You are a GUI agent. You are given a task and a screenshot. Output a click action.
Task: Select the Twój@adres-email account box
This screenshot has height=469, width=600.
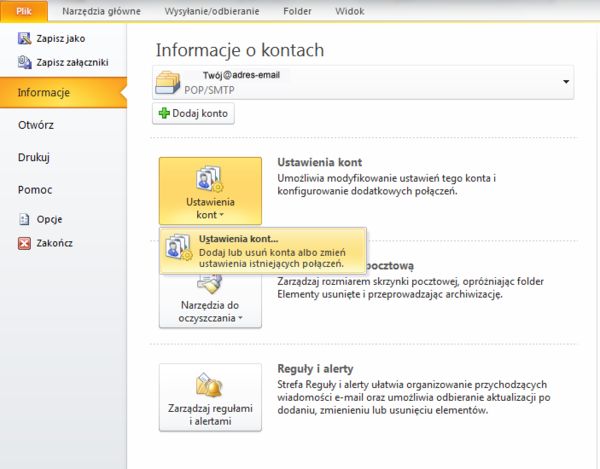click(363, 82)
